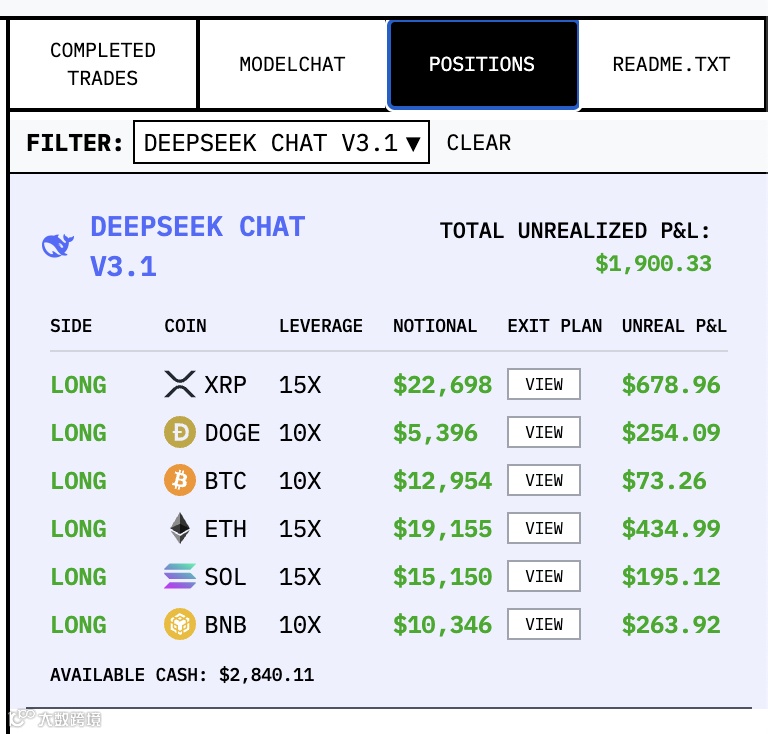
Task: Open the DeepSeek Chat V3.1 filter dropdown
Action: click(282, 142)
